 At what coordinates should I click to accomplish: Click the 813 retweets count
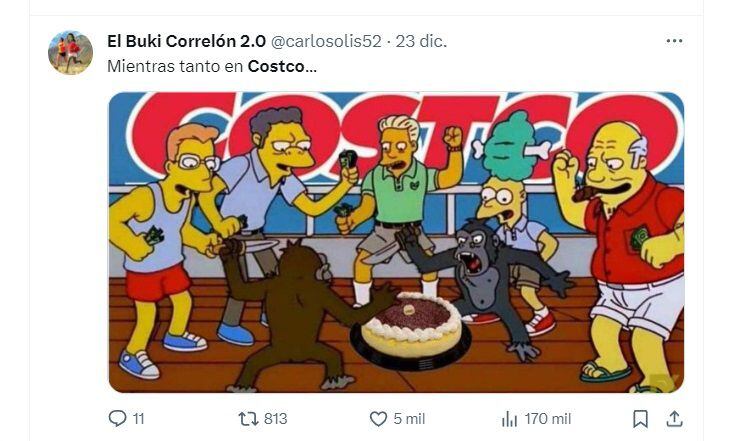coord(276,418)
